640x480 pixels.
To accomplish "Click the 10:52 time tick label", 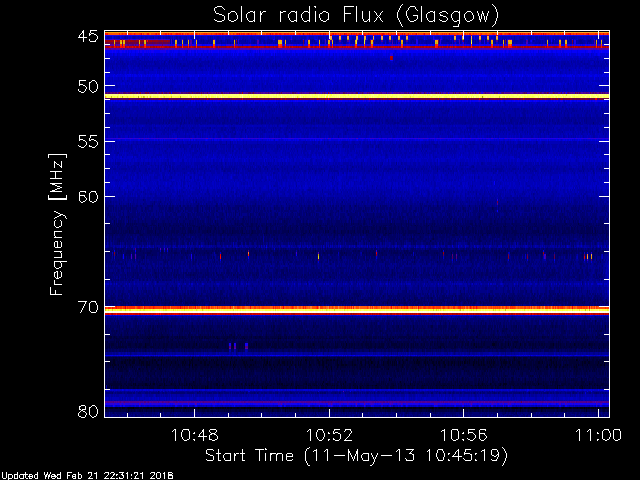I will click(x=329, y=435).
